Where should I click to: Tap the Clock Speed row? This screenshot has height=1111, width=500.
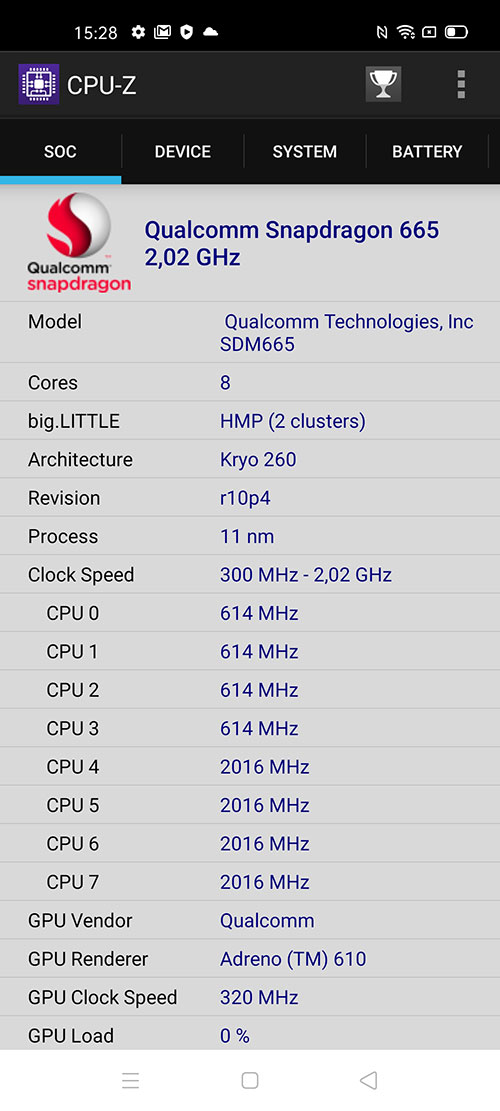point(250,575)
